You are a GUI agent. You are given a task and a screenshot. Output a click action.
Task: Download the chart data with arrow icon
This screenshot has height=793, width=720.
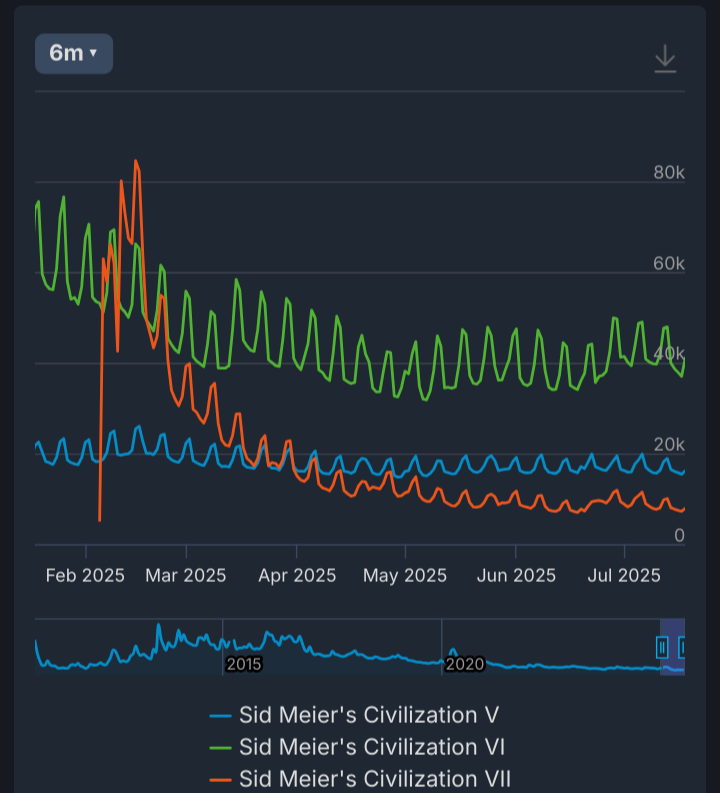point(665,59)
